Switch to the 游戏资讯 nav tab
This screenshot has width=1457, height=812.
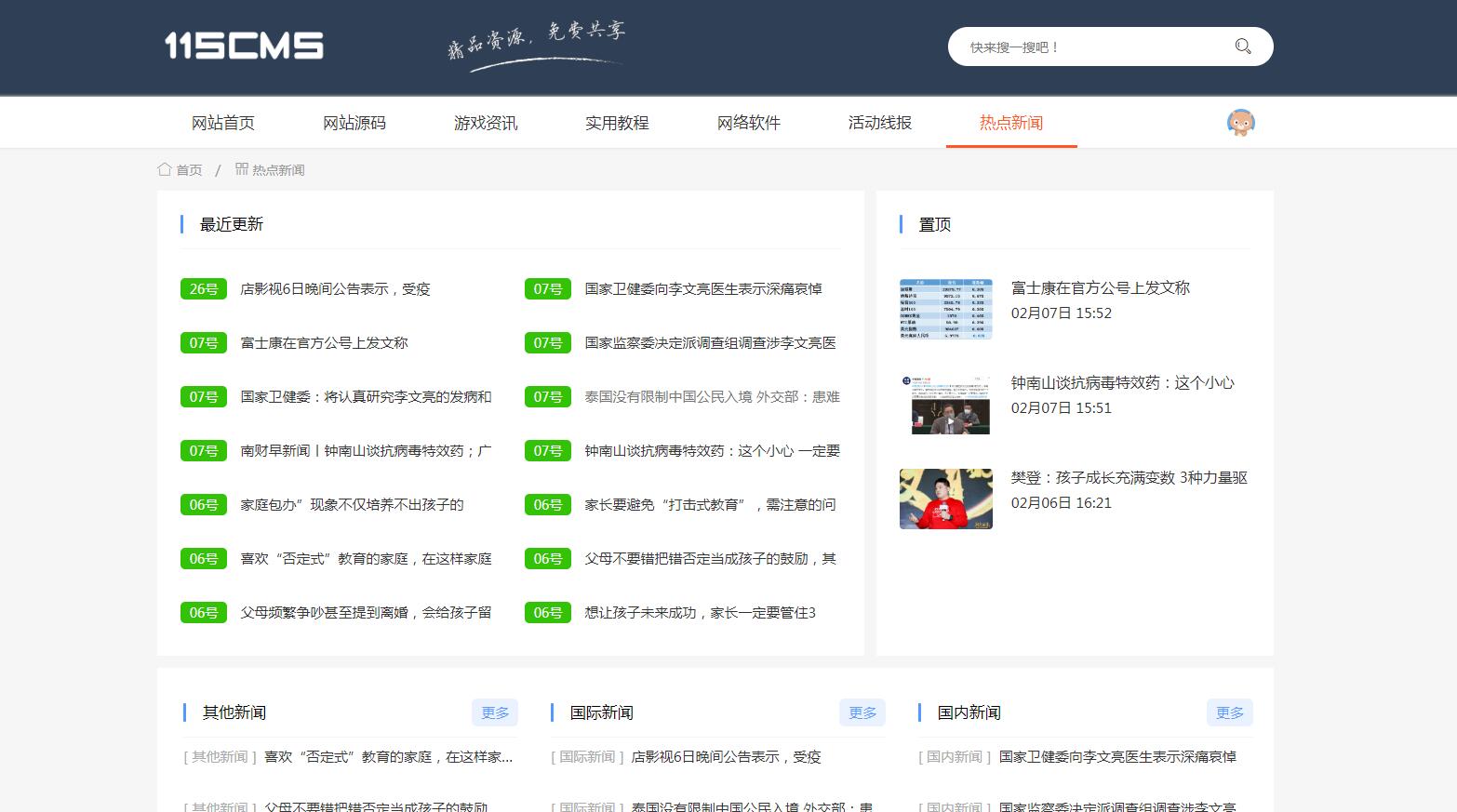[x=486, y=123]
